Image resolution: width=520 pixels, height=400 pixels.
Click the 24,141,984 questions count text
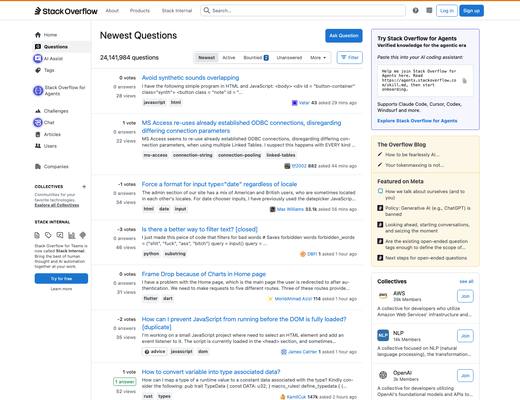[129, 58]
